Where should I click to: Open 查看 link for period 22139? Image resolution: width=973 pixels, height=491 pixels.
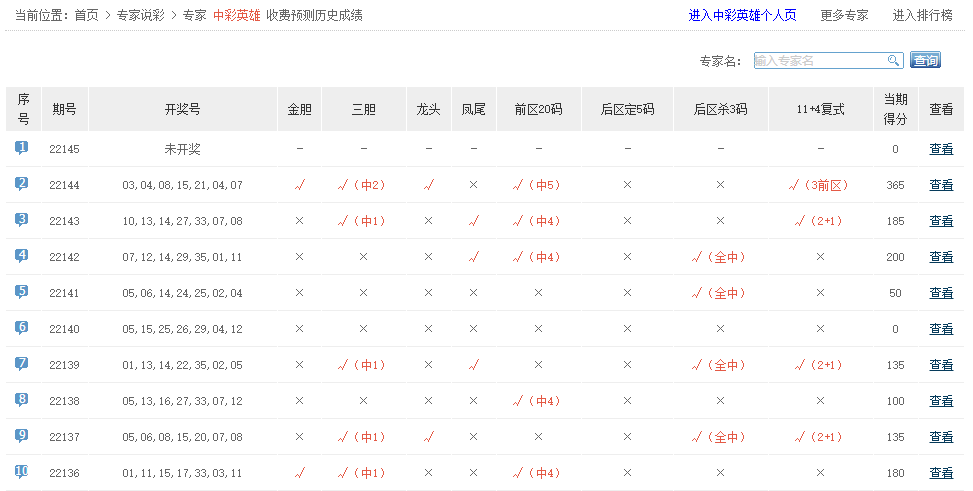[x=941, y=365]
